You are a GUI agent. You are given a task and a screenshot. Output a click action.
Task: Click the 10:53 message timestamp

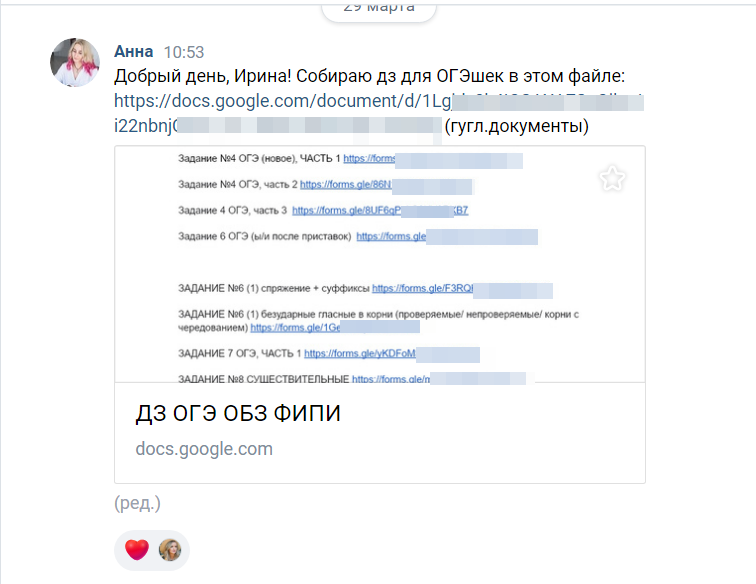point(183,52)
